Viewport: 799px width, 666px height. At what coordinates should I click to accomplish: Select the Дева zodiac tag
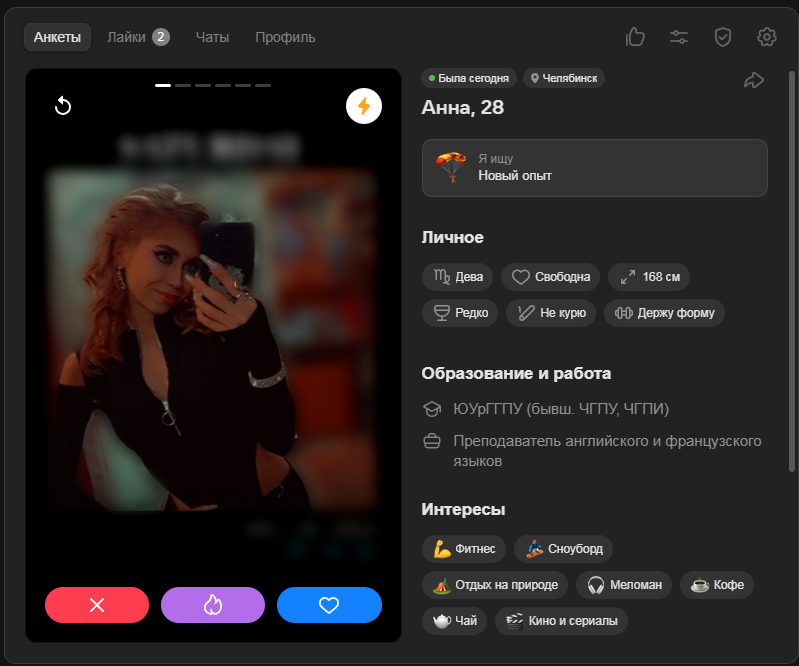(458, 277)
